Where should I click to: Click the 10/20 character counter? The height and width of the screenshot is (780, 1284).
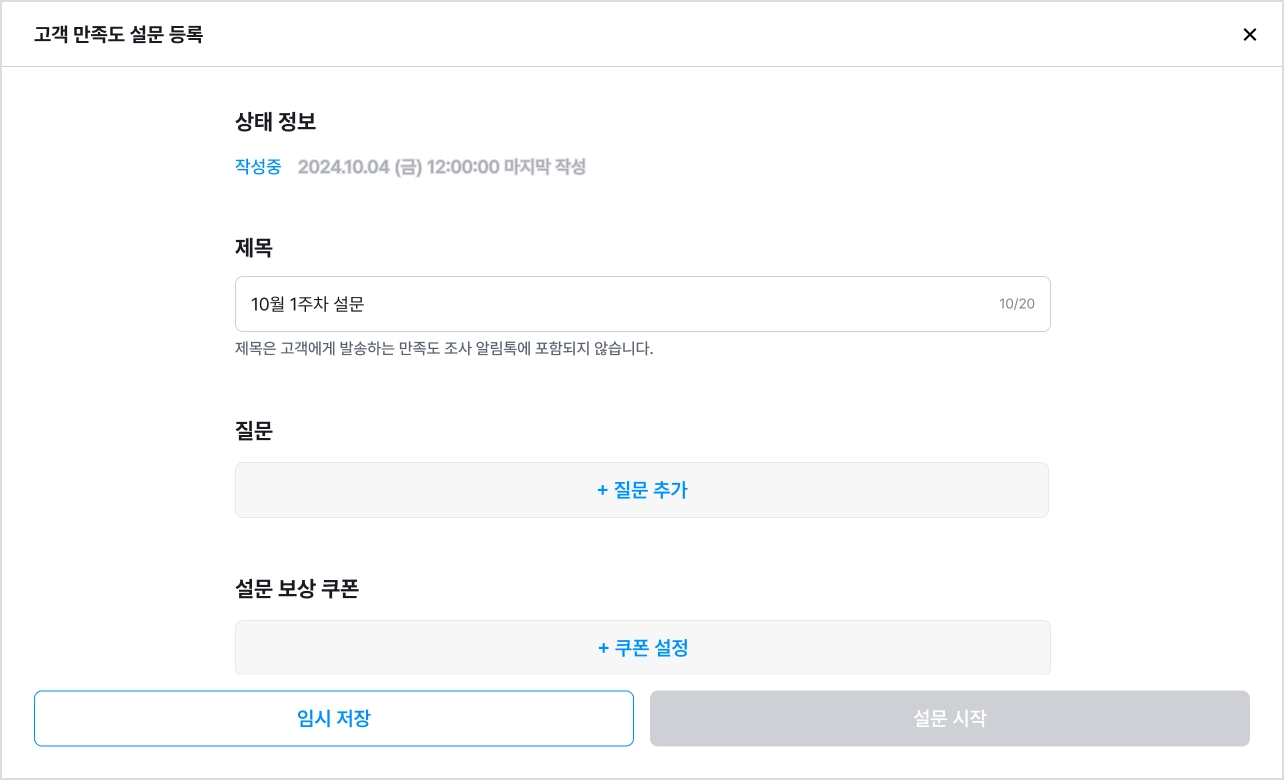click(x=1017, y=304)
